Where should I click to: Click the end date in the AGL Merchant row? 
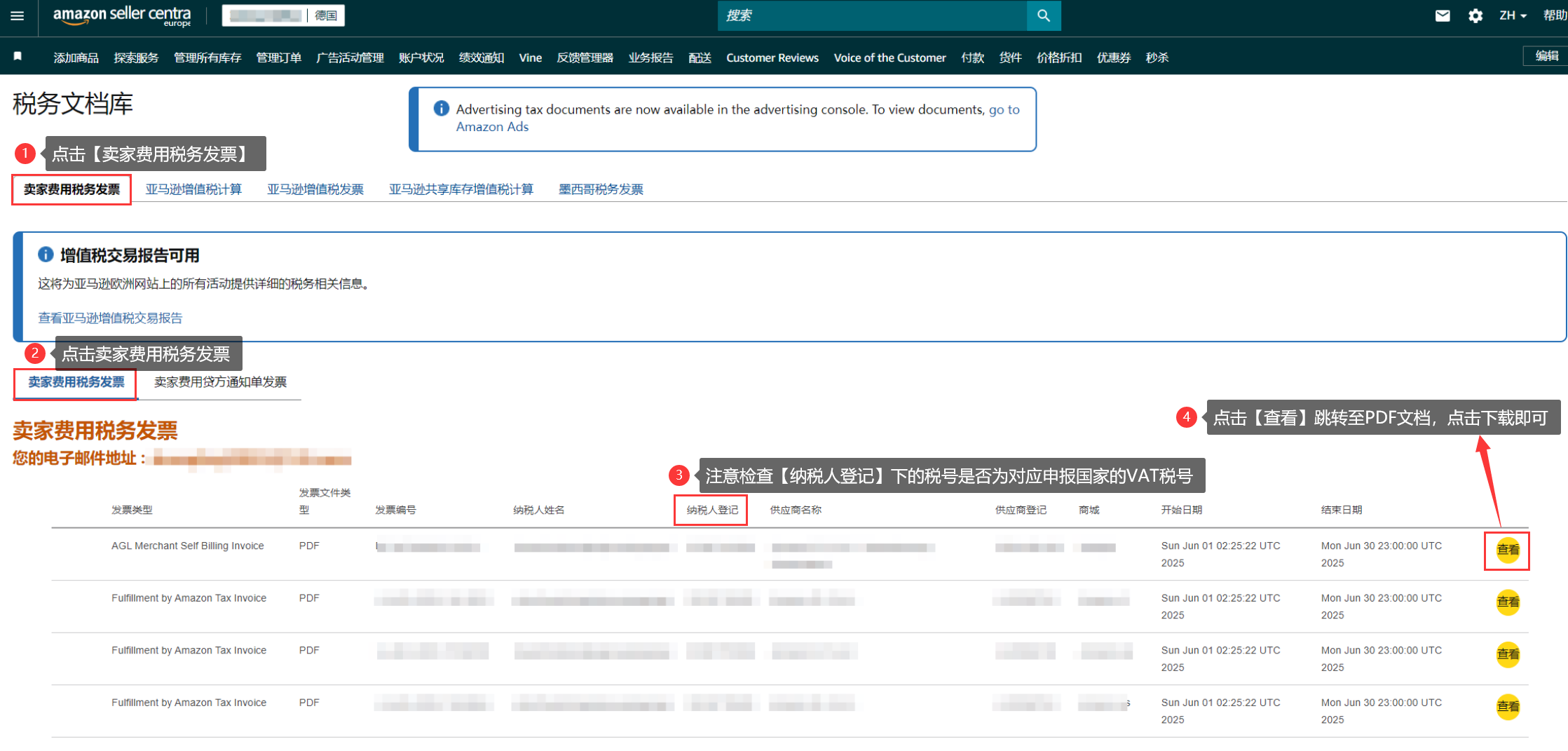1382,554
